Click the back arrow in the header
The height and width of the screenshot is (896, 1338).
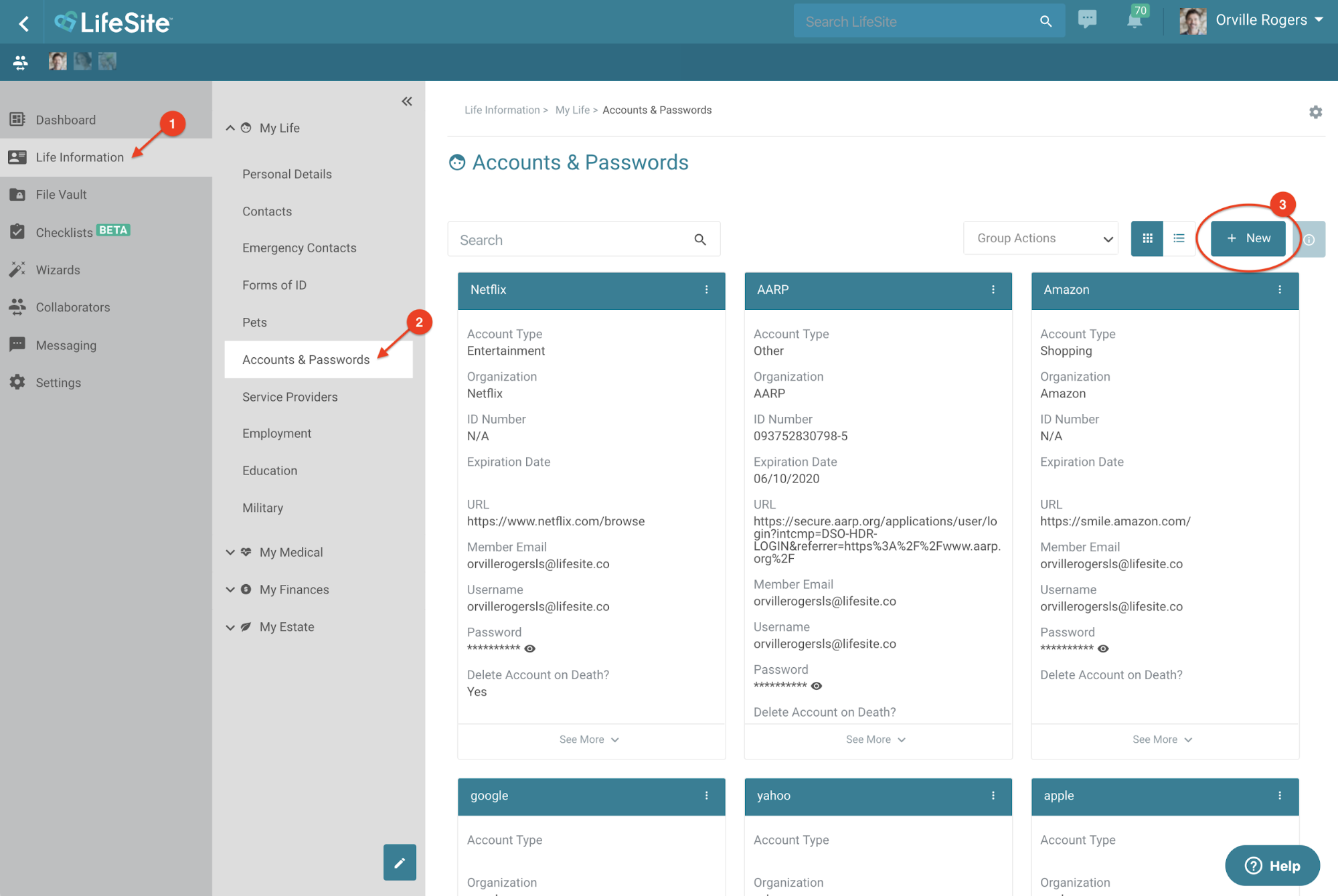point(24,23)
